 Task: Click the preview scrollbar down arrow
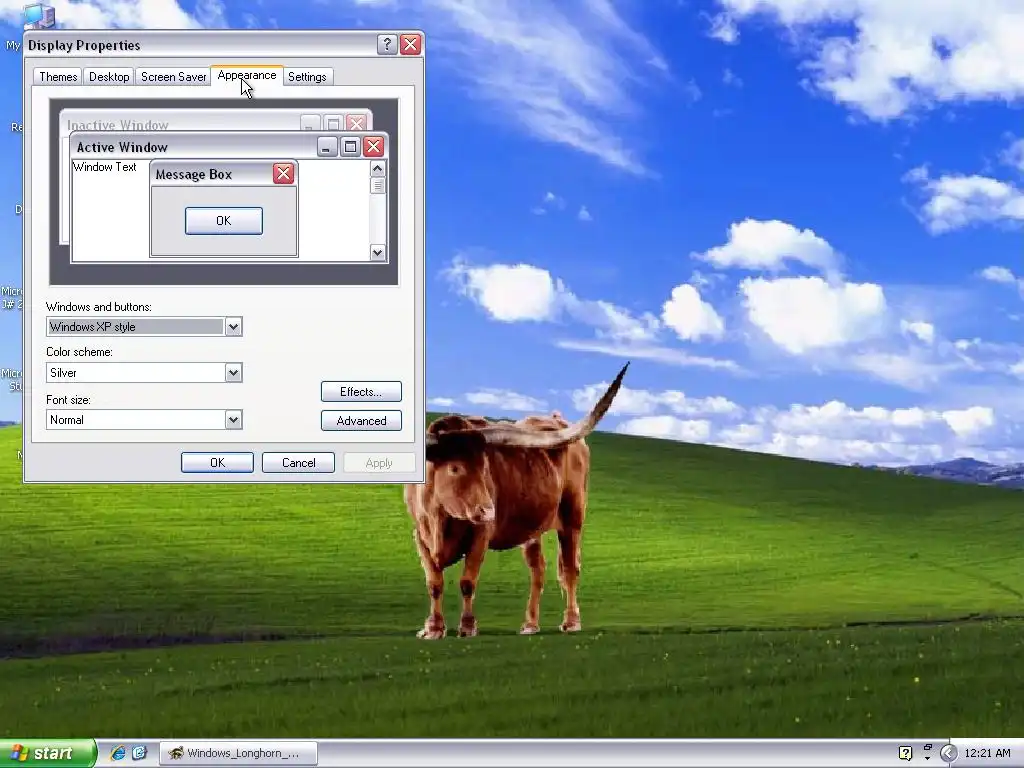(x=377, y=253)
